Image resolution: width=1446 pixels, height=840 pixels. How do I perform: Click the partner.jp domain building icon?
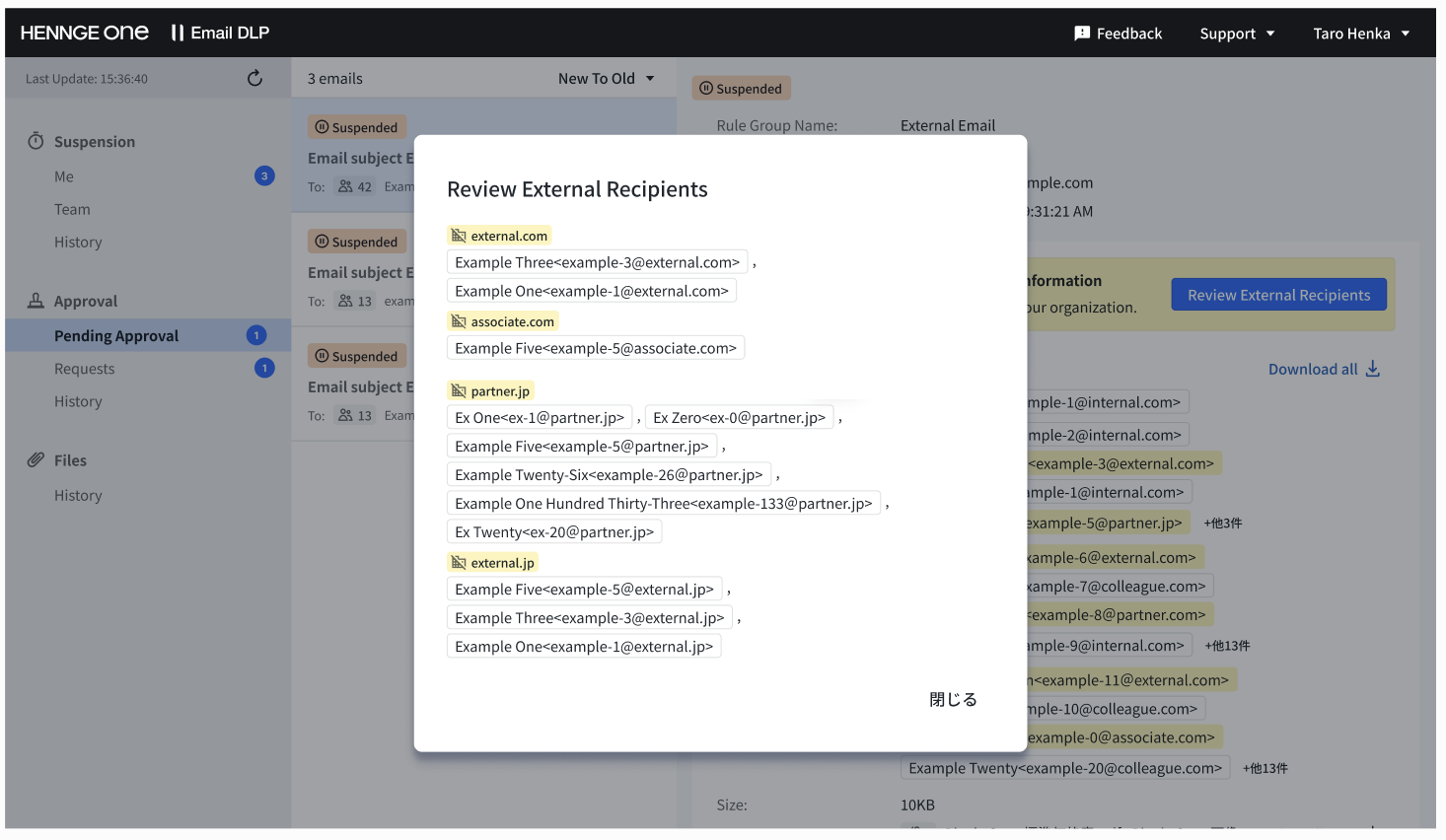[x=459, y=391]
